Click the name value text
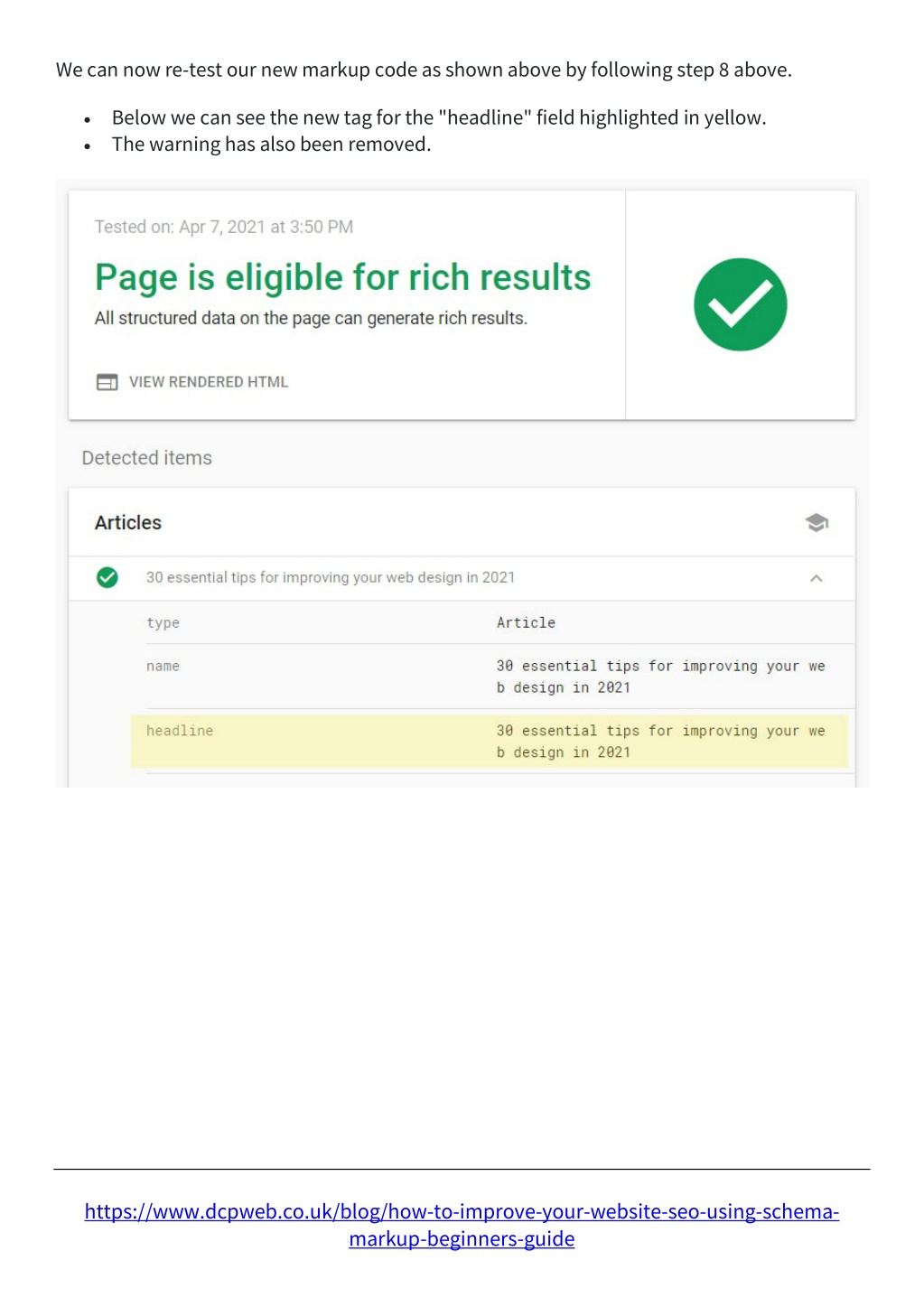The width and height of the screenshot is (924, 1307). (x=660, y=677)
